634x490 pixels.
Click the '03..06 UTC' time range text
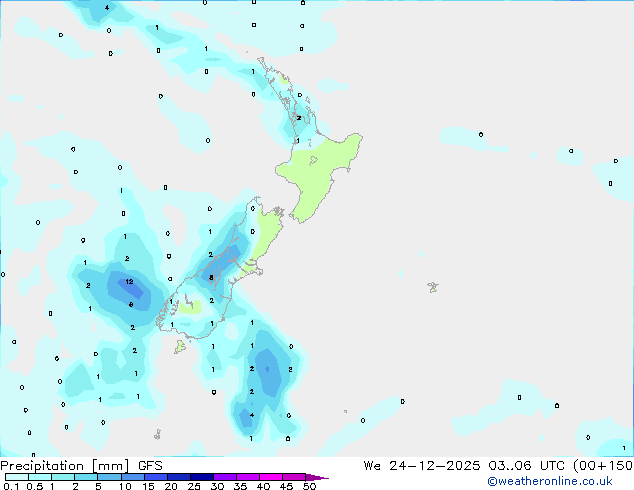(x=526, y=466)
